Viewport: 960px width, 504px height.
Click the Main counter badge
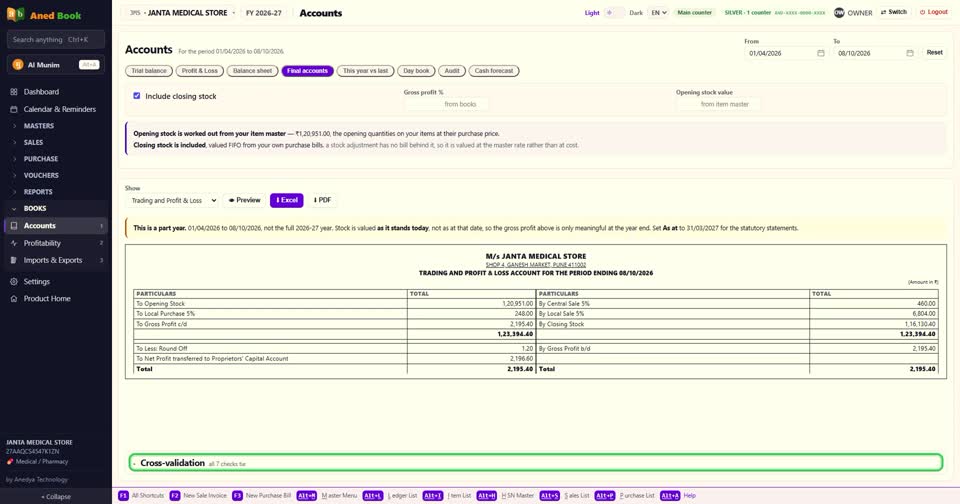(x=694, y=12)
